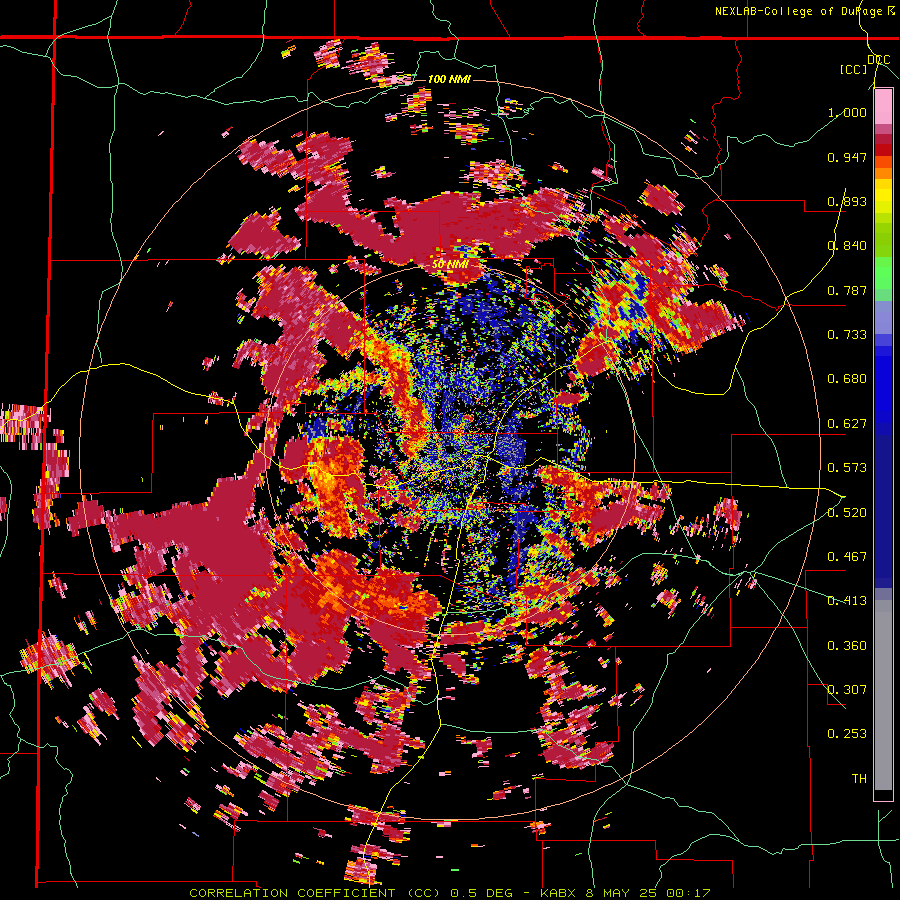Select the 0.840 legend value
The height and width of the screenshot is (900, 900).
[847, 246]
